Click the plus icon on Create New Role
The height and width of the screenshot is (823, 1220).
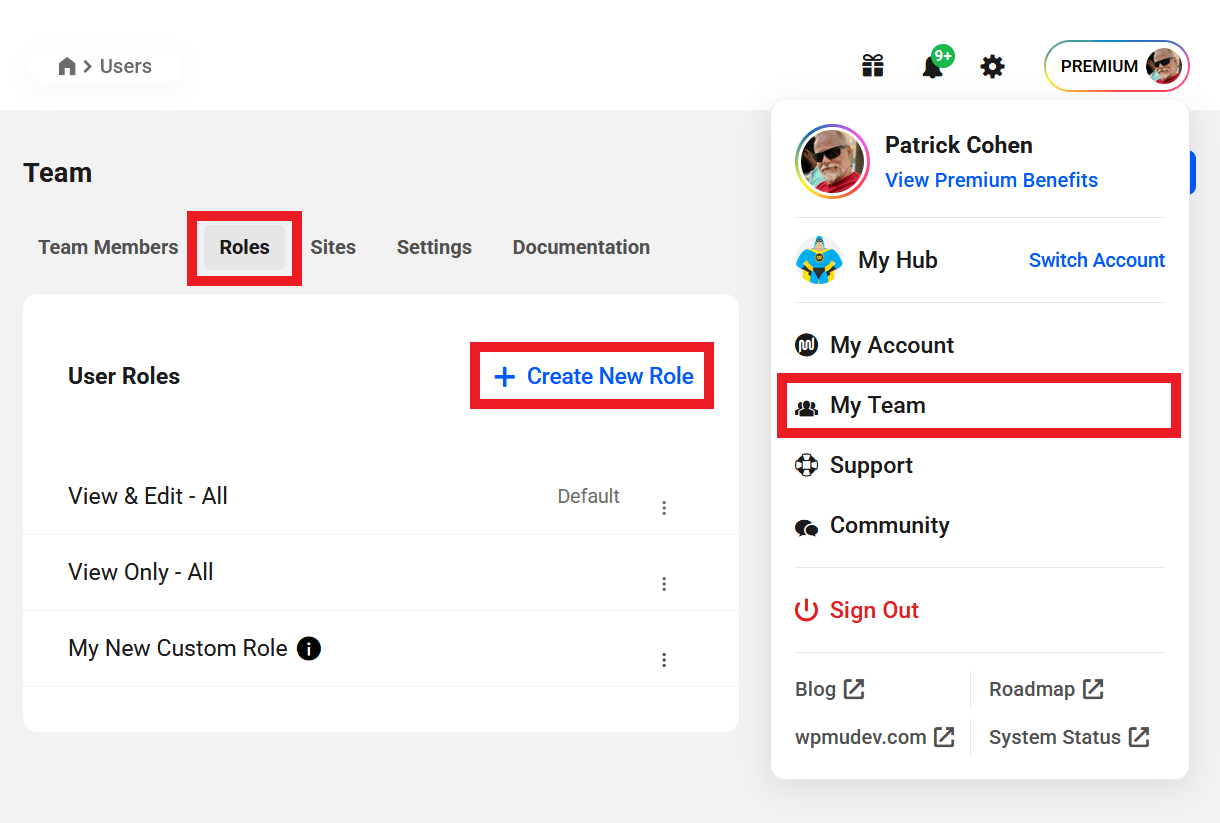[505, 376]
